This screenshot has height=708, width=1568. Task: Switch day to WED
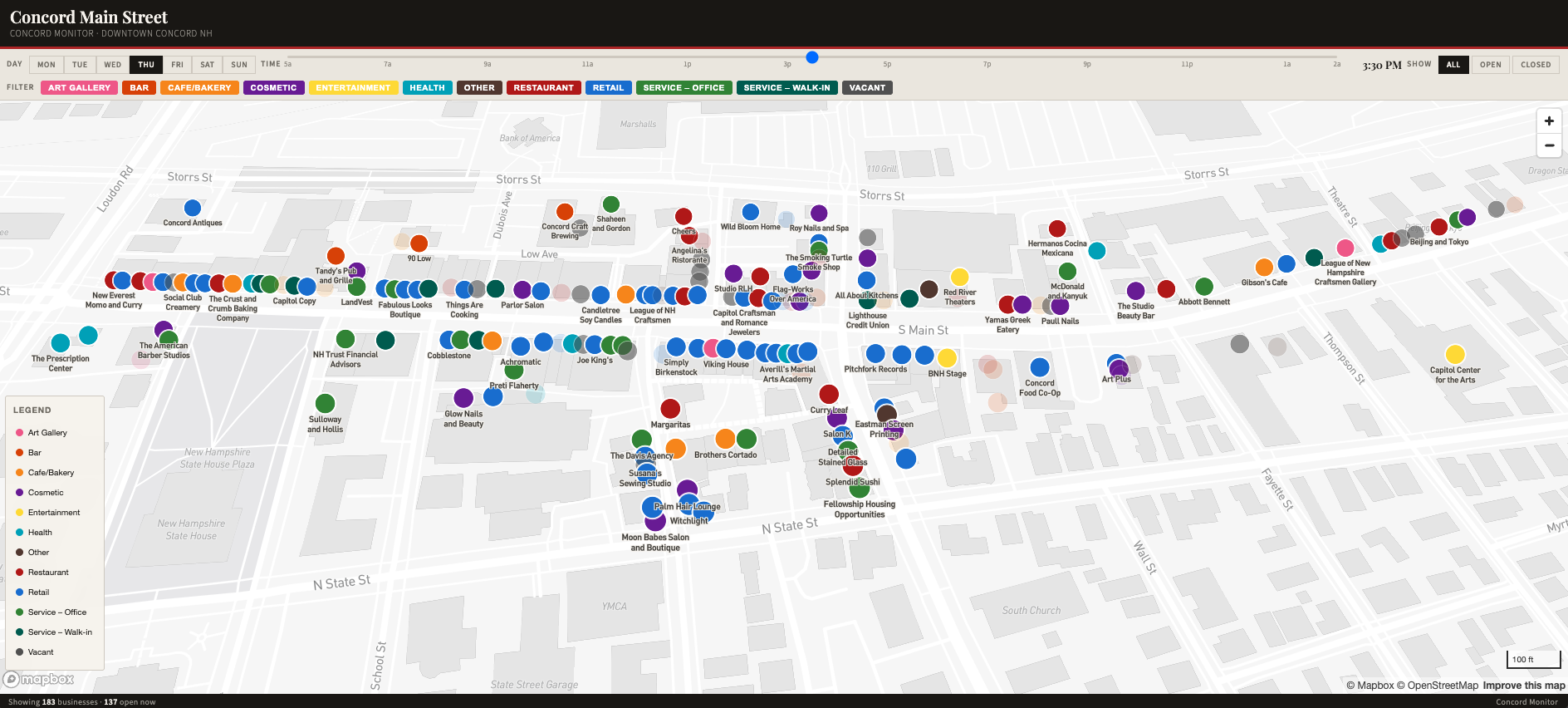[113, 65]
